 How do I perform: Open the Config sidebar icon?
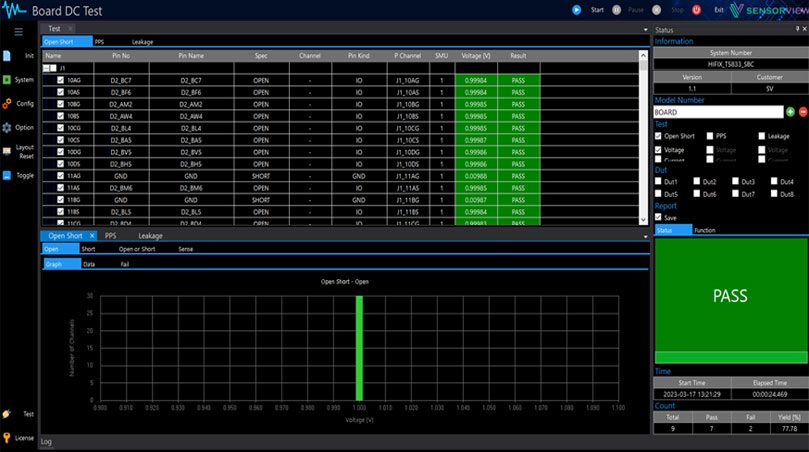tap(7, 104)
